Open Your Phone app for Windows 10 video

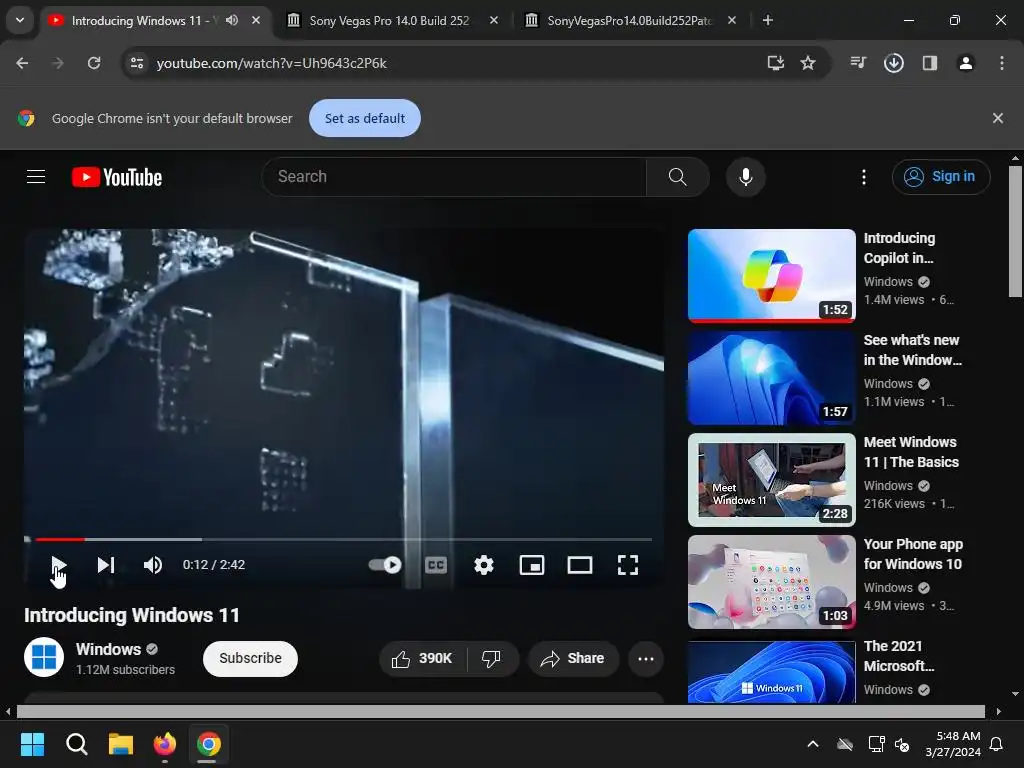point(771,581)
